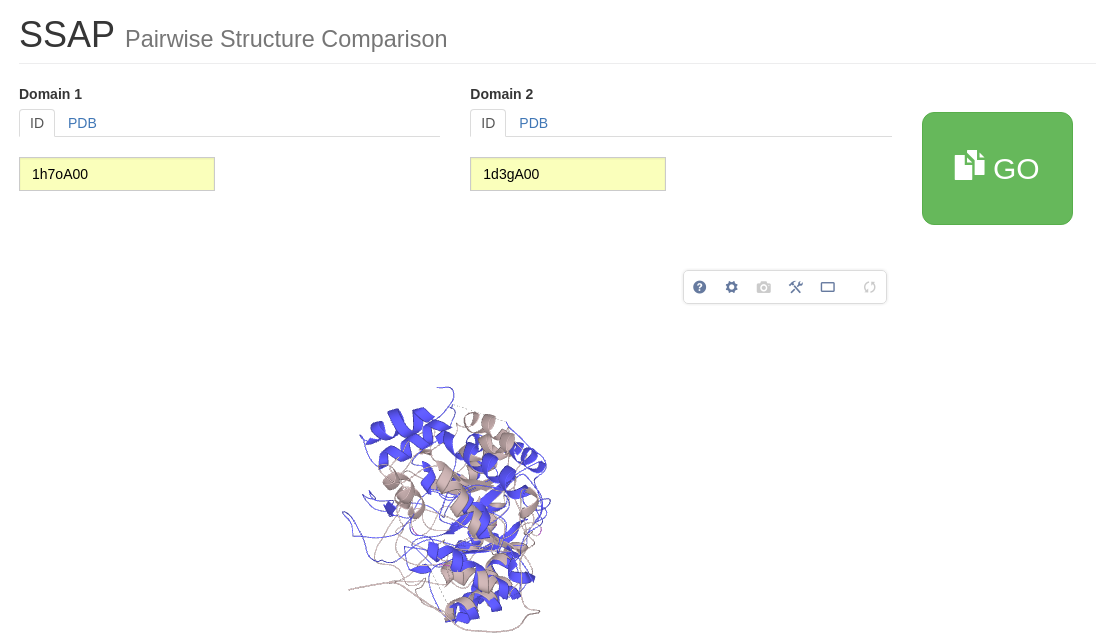Click the GO text on the green button
The width and height of the screenshot is (1096, 644).
click(1016, 169)
